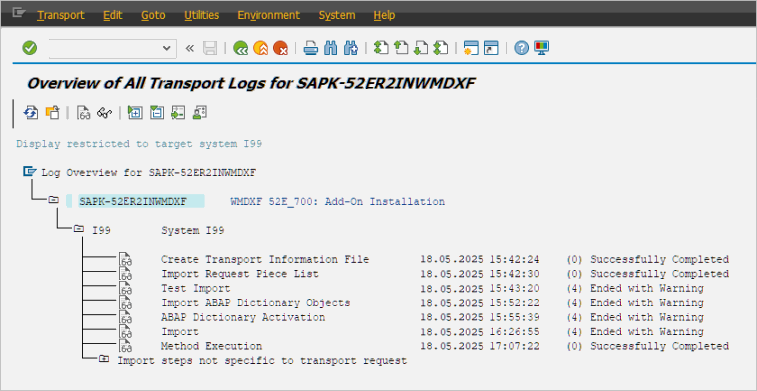Click 'Import steps not specific to transport request'
The height and width of the screenshot is (391, 757).
[262, 361]
